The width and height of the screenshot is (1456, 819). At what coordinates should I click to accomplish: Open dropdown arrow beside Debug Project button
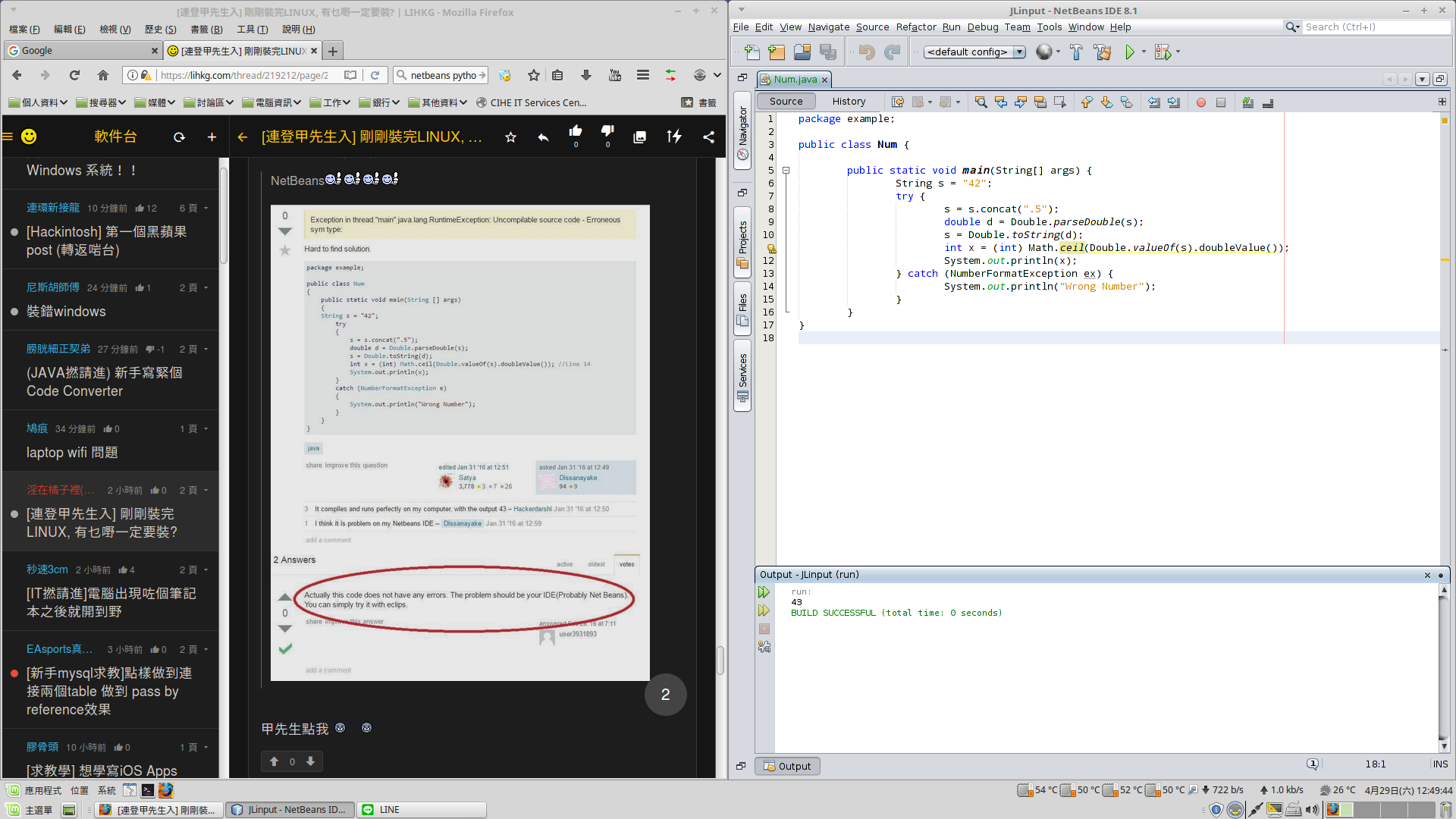(1178, 52)
